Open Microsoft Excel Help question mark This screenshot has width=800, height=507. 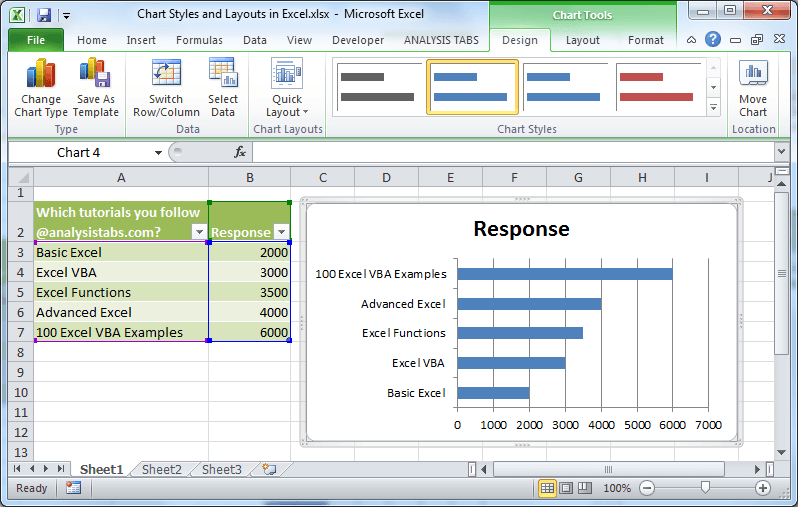(713, 39)
